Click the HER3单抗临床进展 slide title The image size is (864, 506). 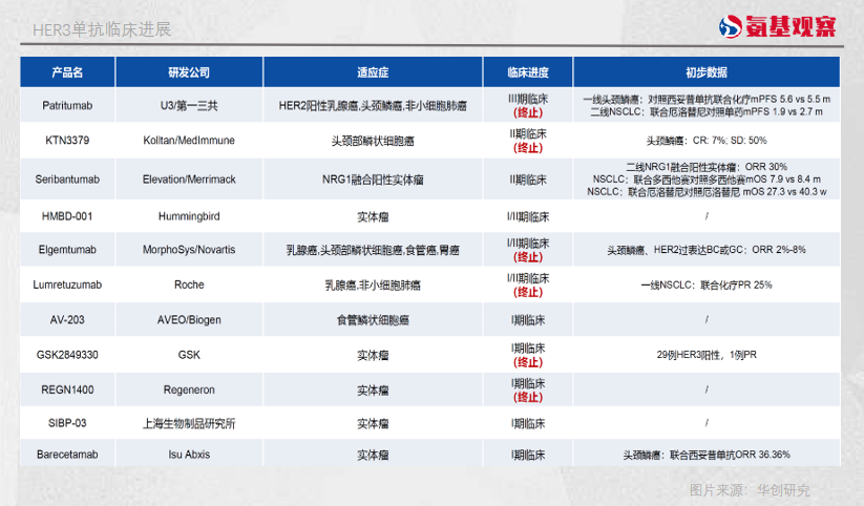pos(102,30)
